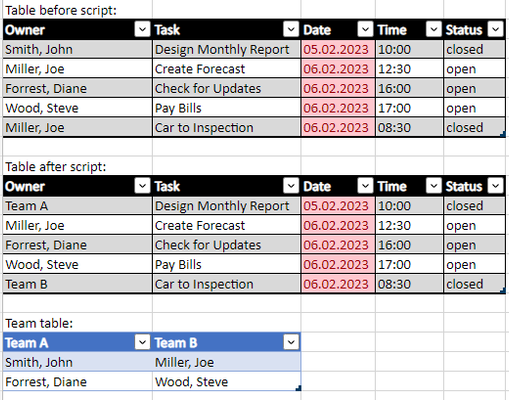
Task: Open Status filter dropdown in before-script table
Action: point(495,29)
